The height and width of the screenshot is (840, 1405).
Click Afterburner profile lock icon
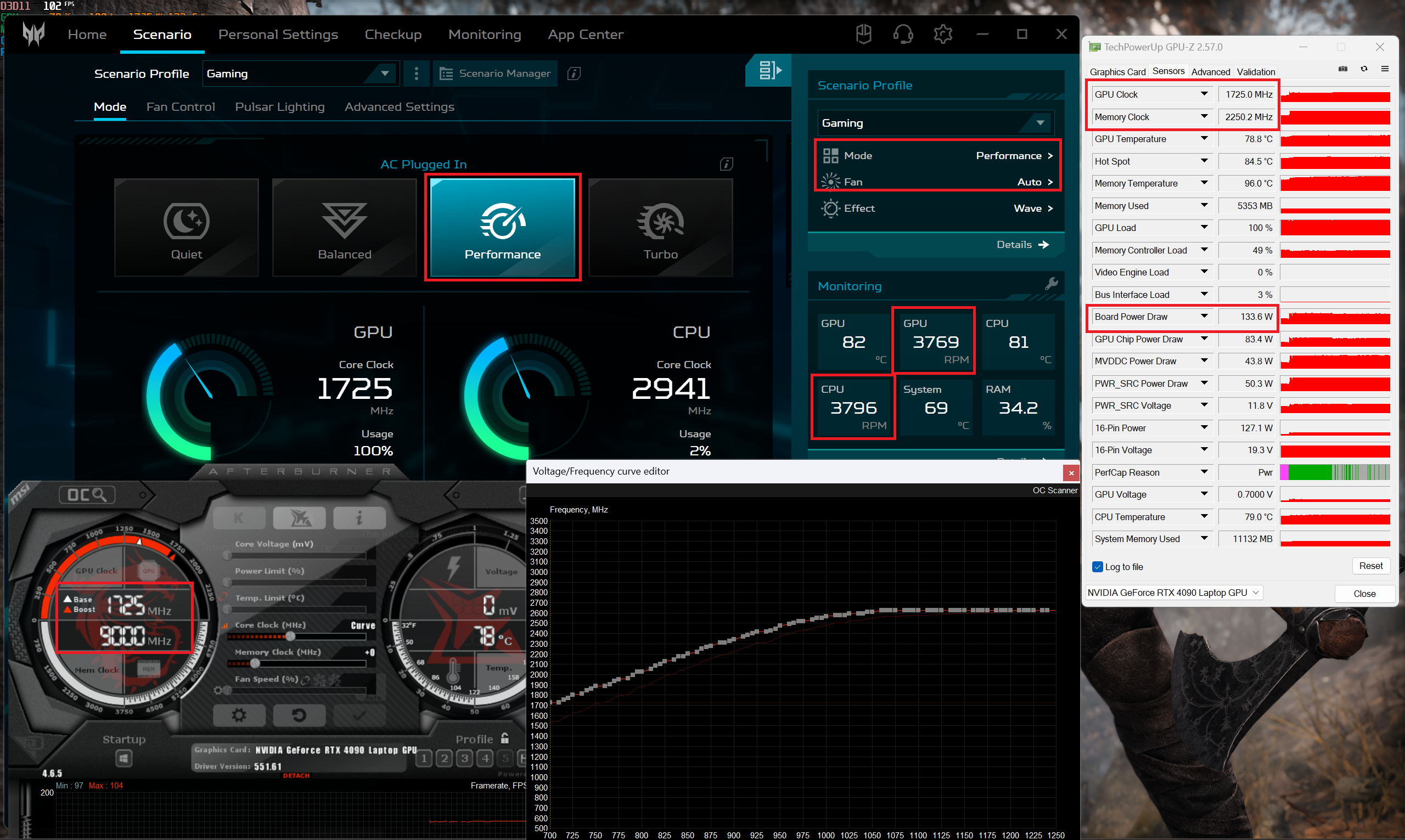click(x=505, y=738)
